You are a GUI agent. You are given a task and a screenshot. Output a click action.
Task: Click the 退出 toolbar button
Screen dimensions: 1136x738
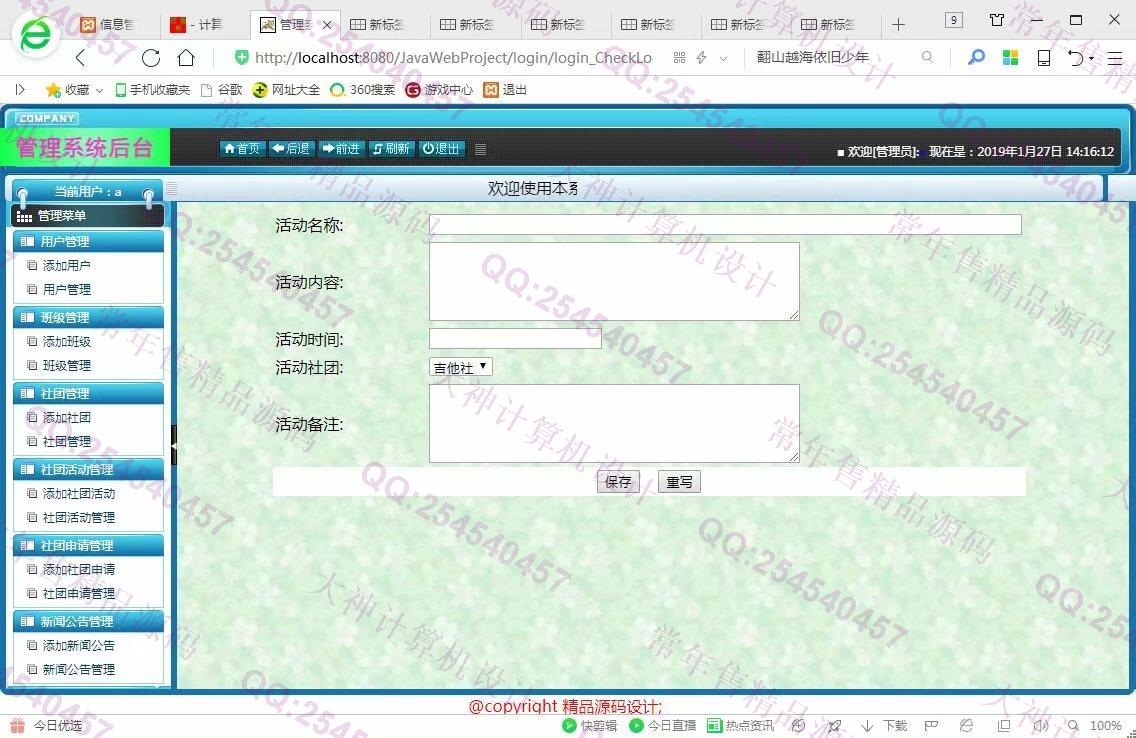point(442,148)
